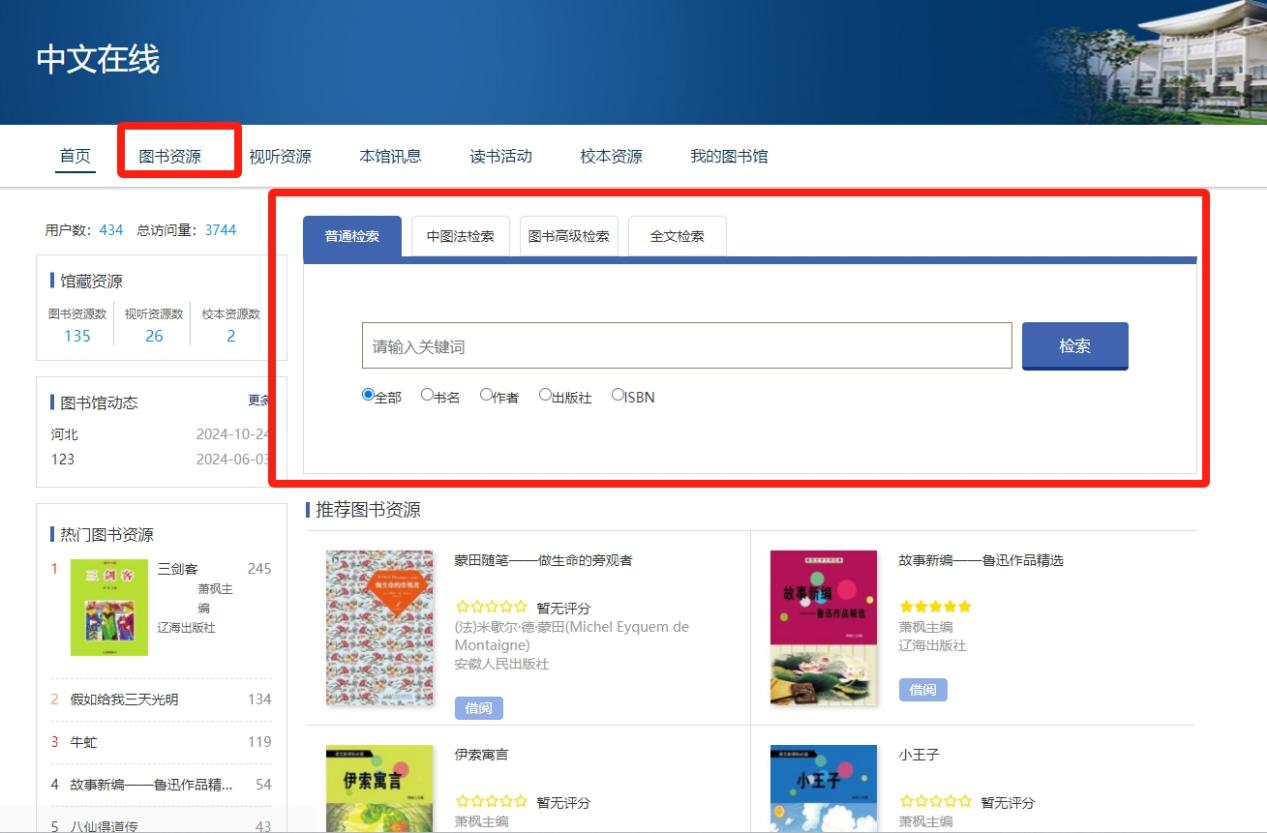Viewport: 1267px width, 833px height.
Task: Switch to the 全文检索 tab
Action: (x=677, y=237)
